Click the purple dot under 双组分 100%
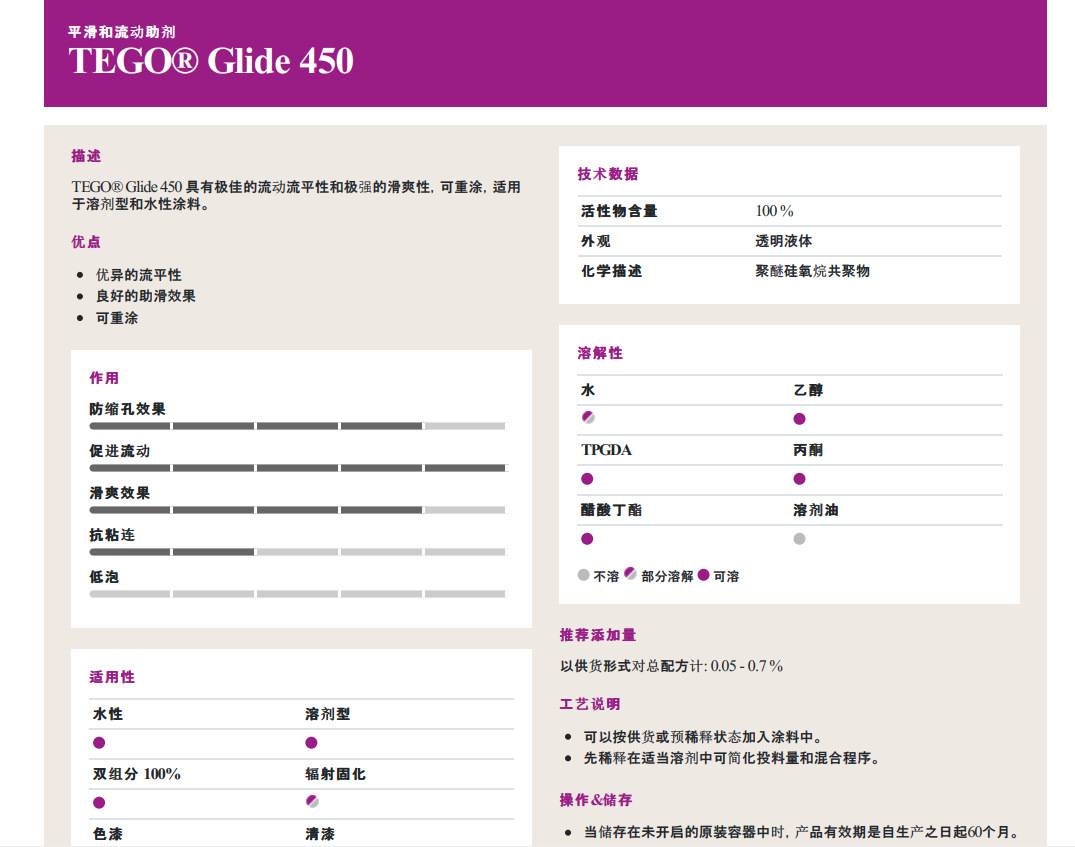The height and width of the screenshot is (847, 1075). 99,803
